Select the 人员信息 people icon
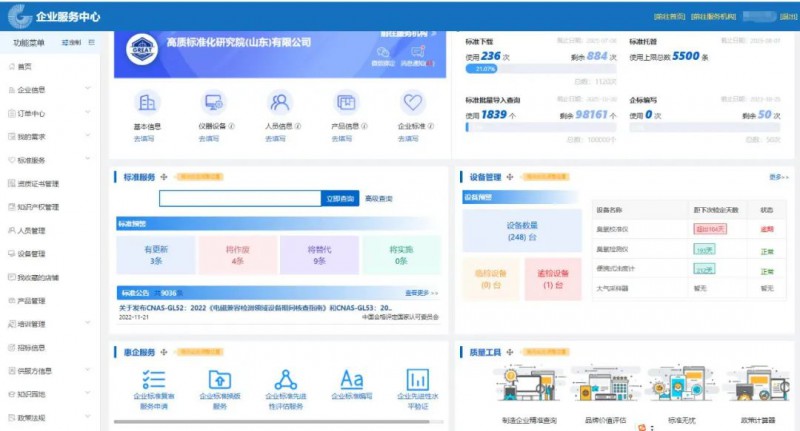800x431 pixels. [279, 103]
